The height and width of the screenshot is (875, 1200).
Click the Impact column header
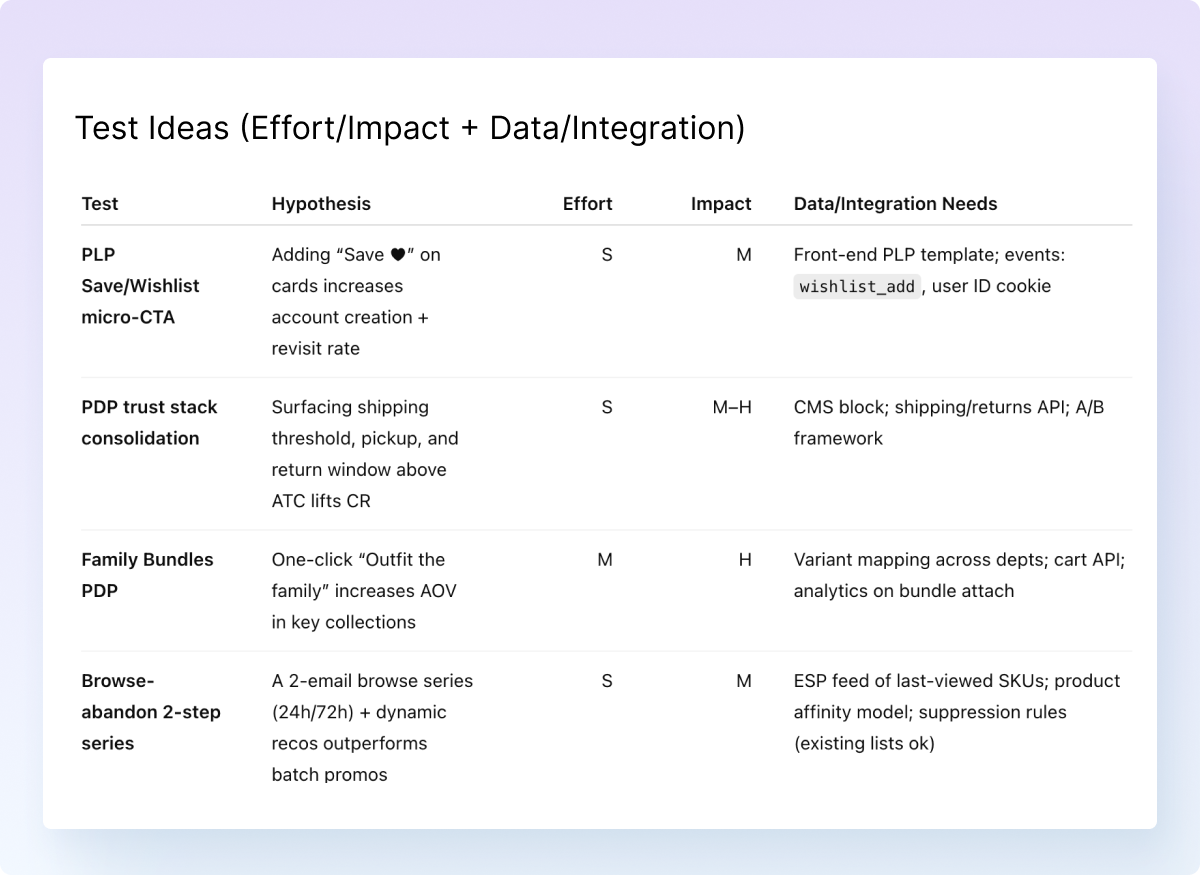(720, 204)
